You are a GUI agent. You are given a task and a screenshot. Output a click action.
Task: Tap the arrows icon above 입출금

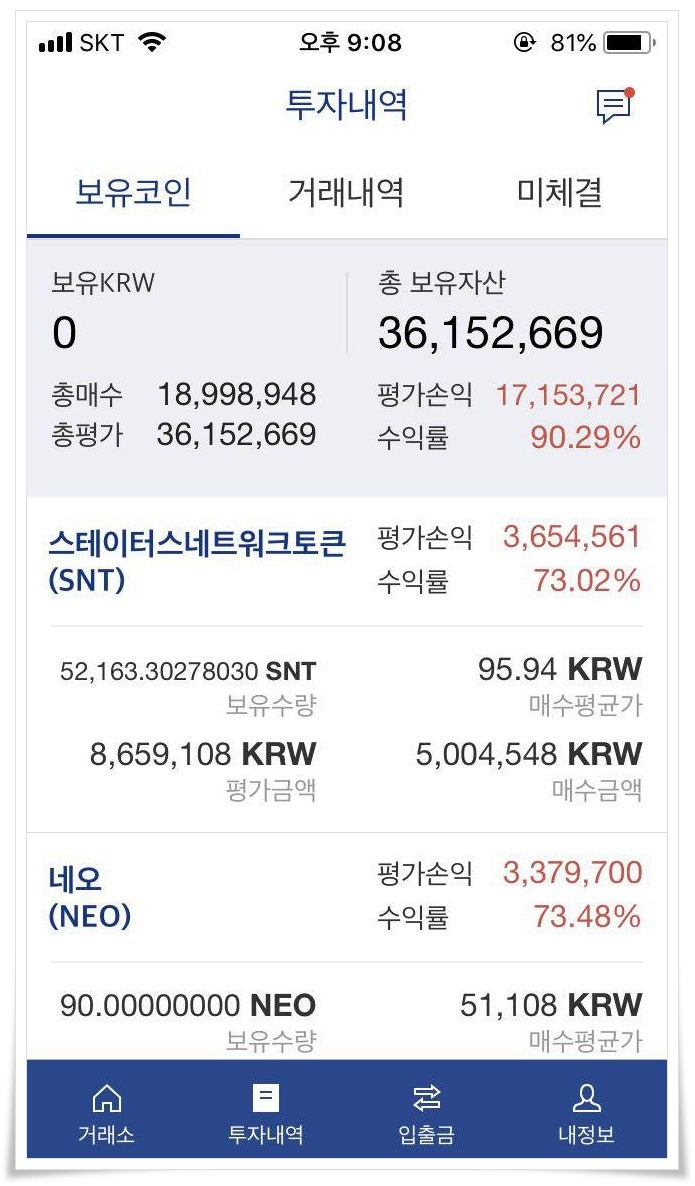click(428, 1098)
